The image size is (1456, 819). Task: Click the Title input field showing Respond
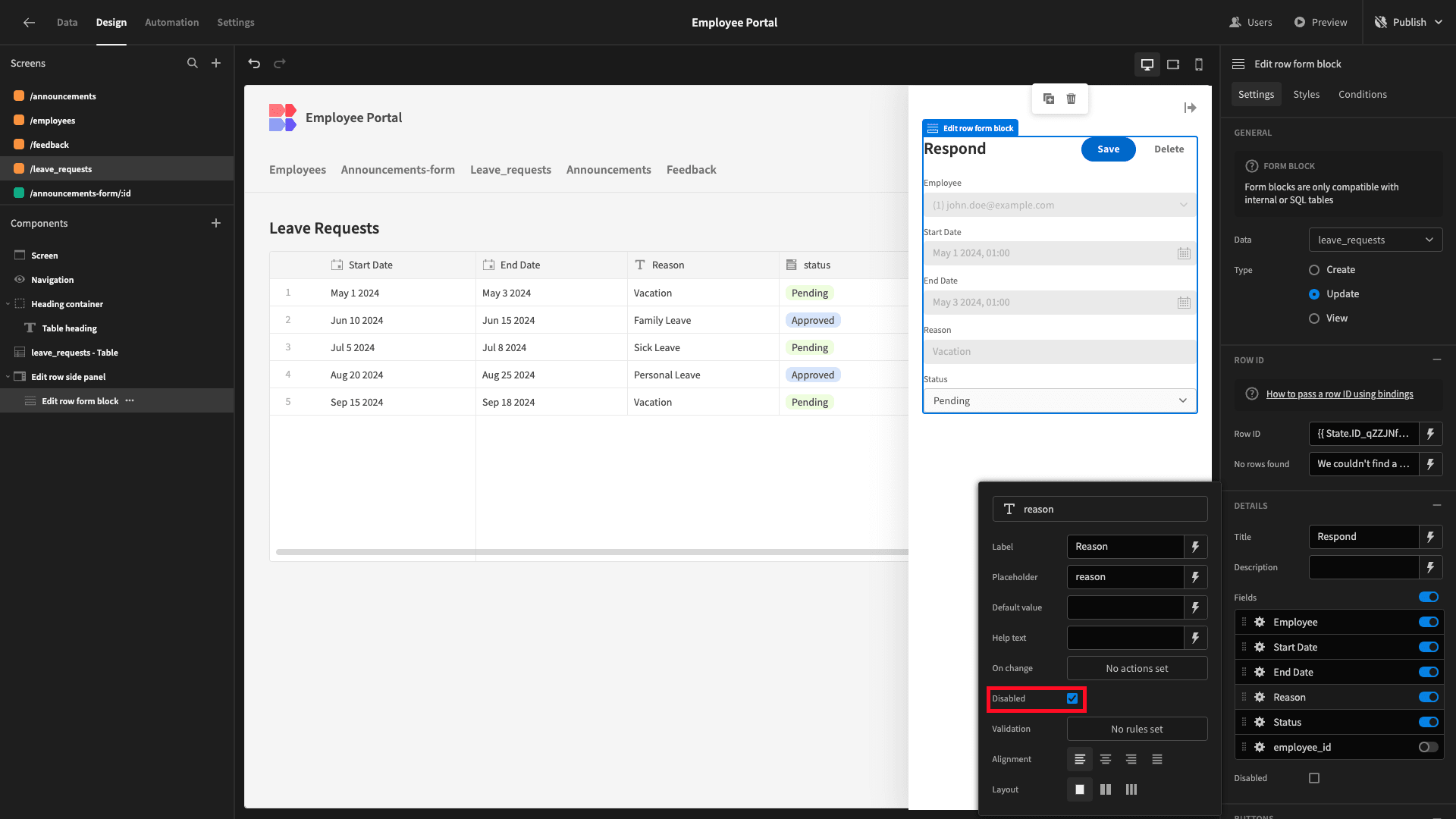click(1363, 537)
